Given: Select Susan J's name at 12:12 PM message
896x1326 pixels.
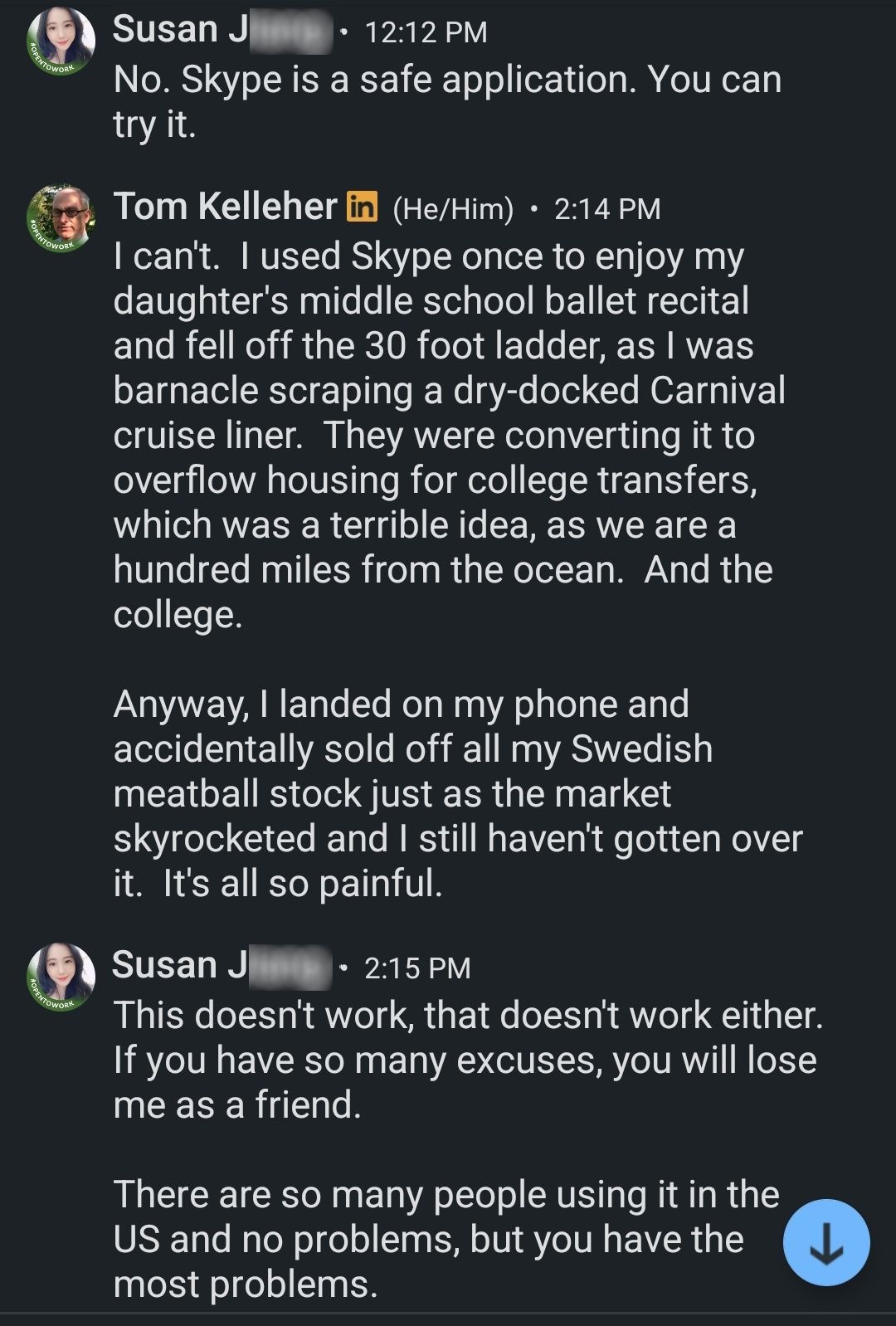Looking at the screenshot, I should pos(222,30).
